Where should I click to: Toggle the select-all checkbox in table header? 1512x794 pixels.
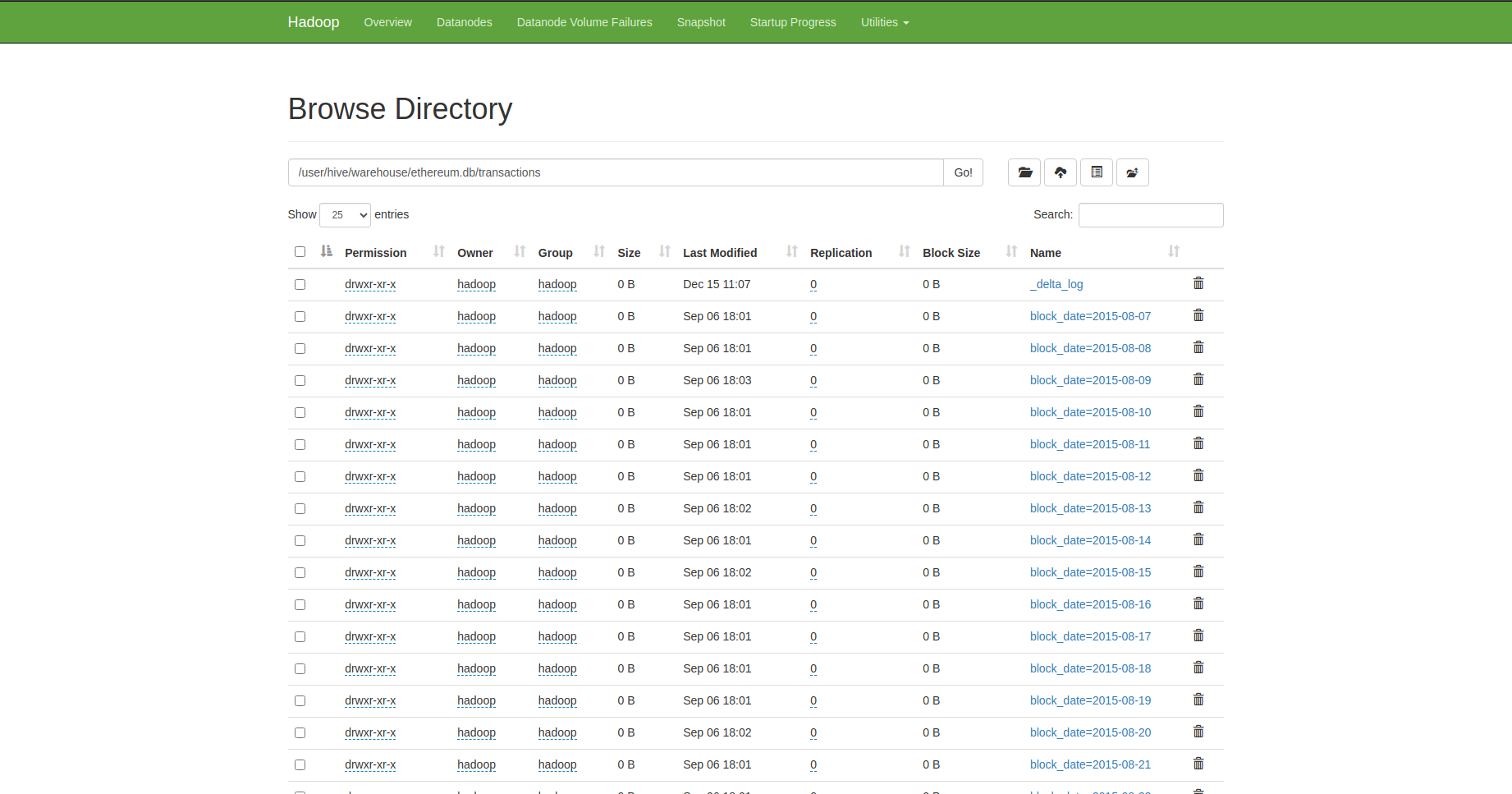[x=300, y=252]
